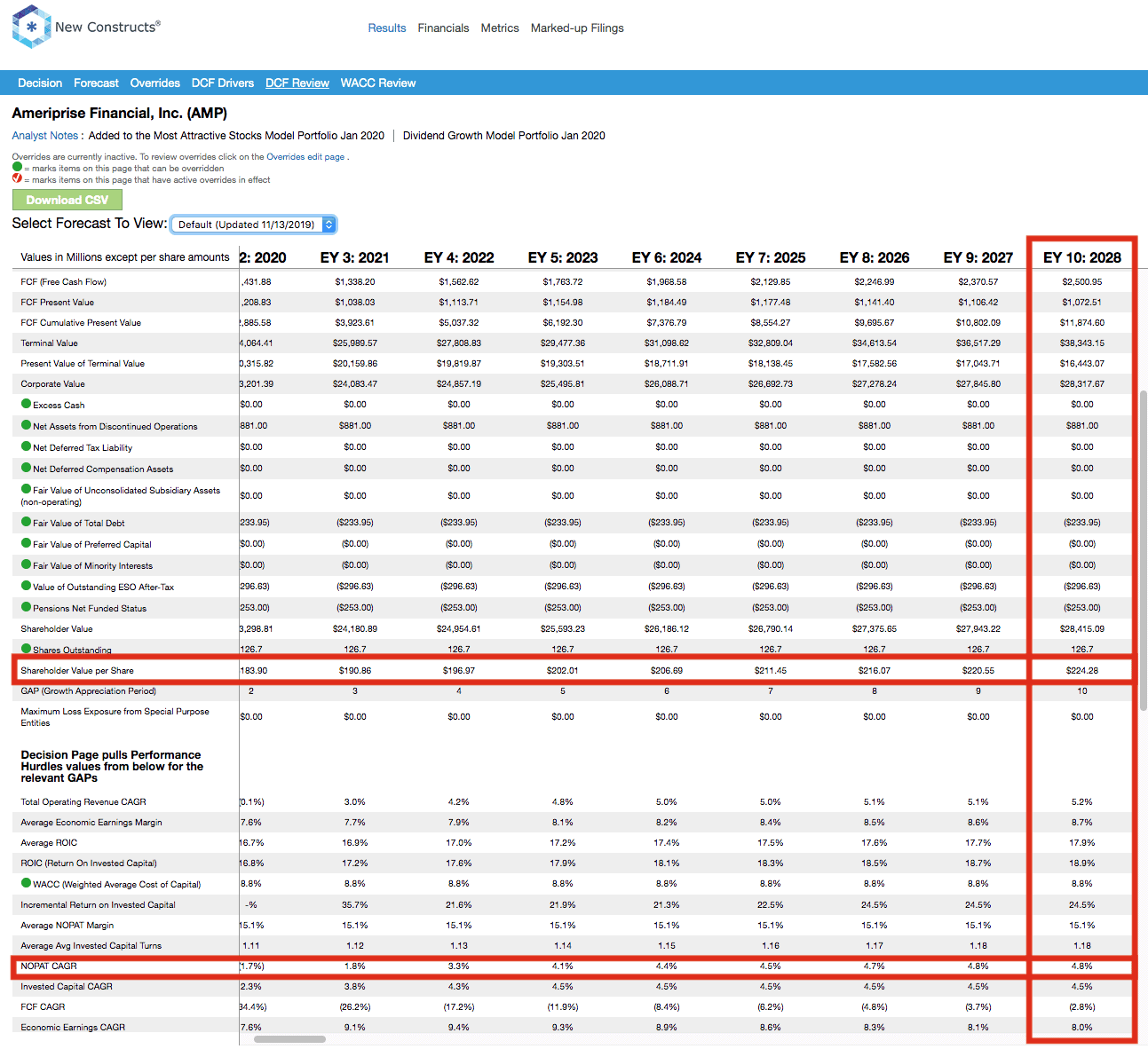Open the Select Forecast To View dropdown
Image resolution: width=1148 pixels, height=1049 pixels.
(253, 225)
